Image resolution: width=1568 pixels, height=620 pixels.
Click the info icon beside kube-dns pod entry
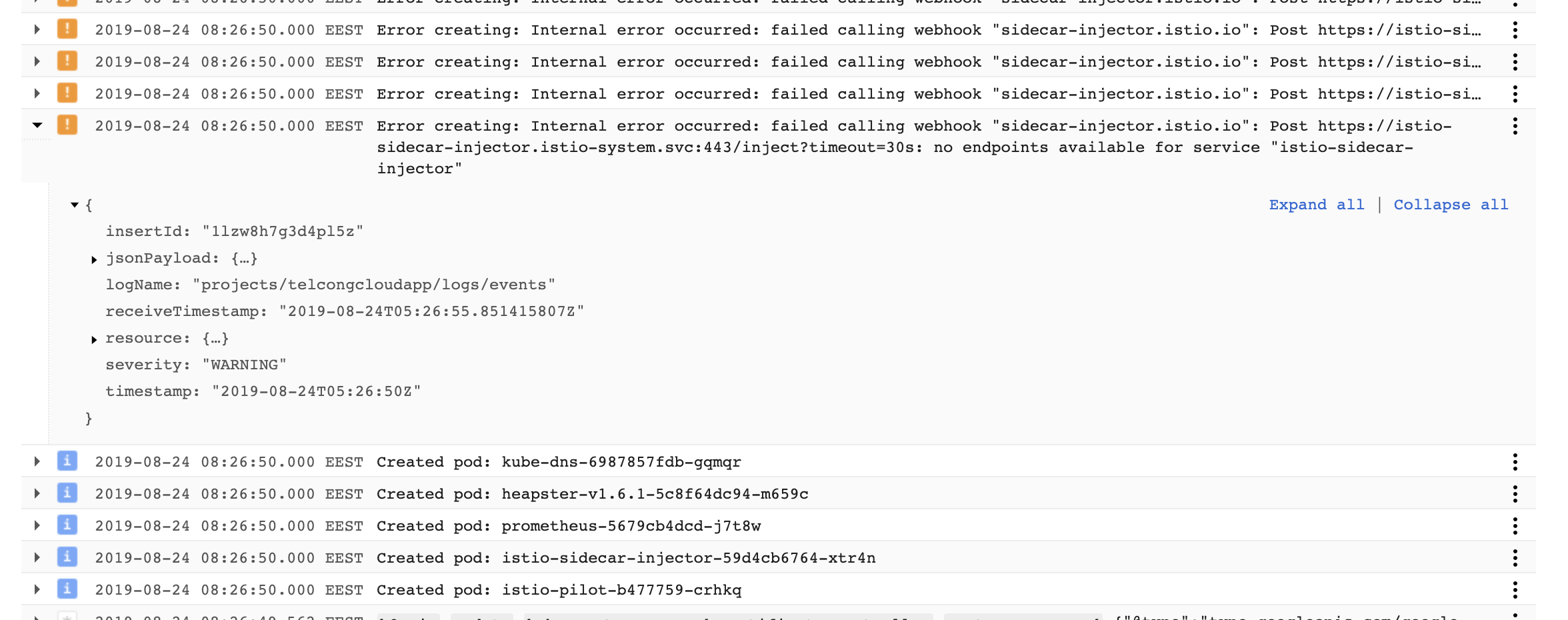pyautogui.click(x=67, y=461)
